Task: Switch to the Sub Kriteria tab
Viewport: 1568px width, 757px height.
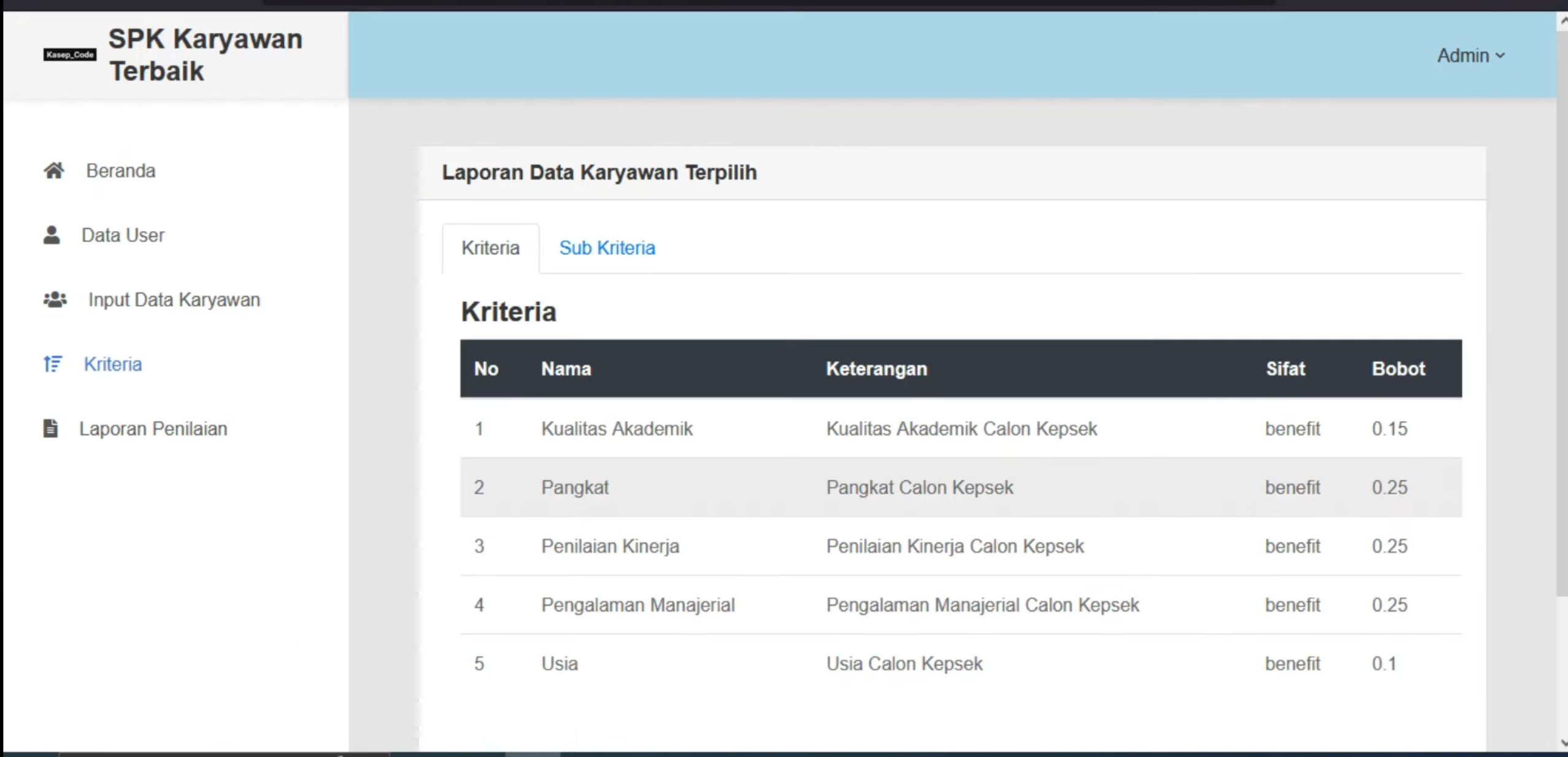Action: (607, 248)
